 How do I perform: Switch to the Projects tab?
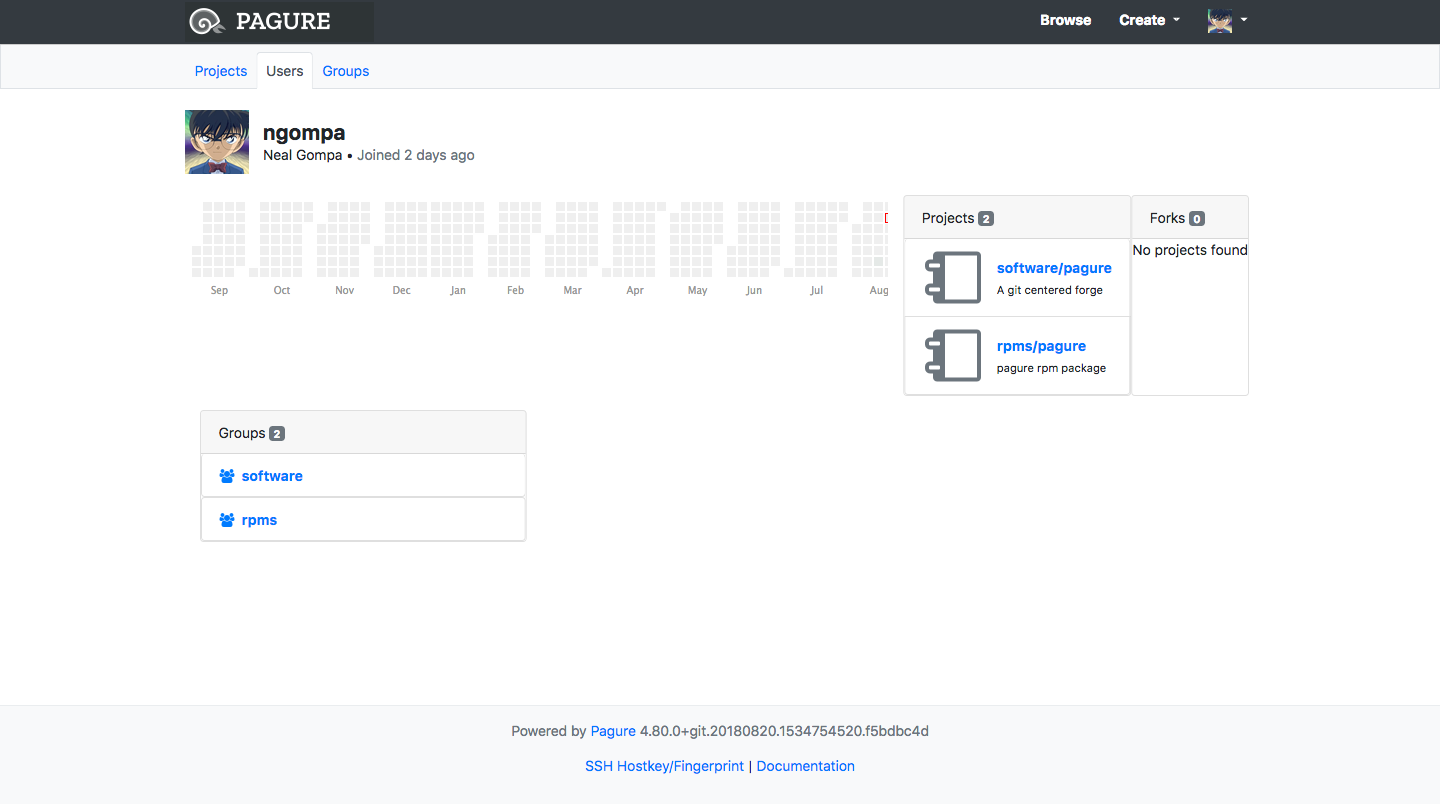click(221, 71)
